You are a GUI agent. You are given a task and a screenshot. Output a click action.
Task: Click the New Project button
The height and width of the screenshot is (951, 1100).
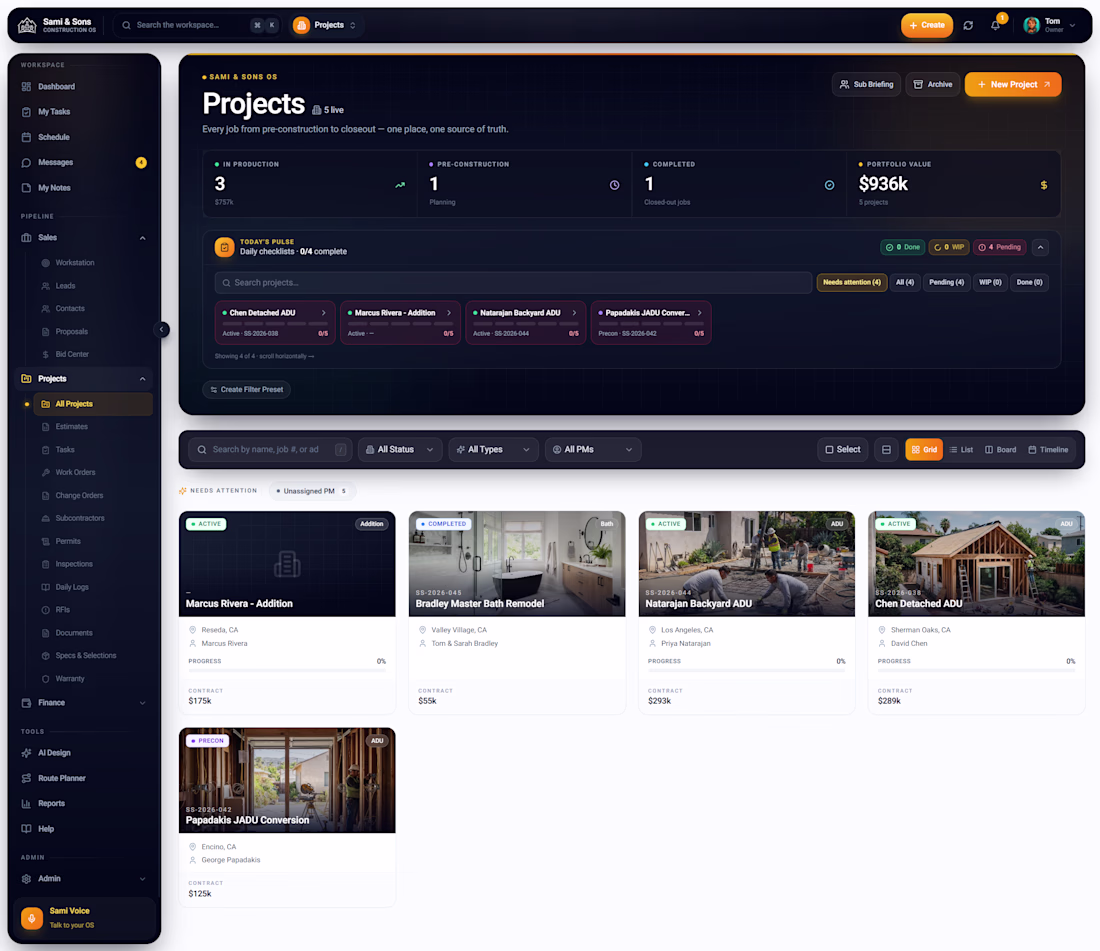click(x=1013, y=84)
